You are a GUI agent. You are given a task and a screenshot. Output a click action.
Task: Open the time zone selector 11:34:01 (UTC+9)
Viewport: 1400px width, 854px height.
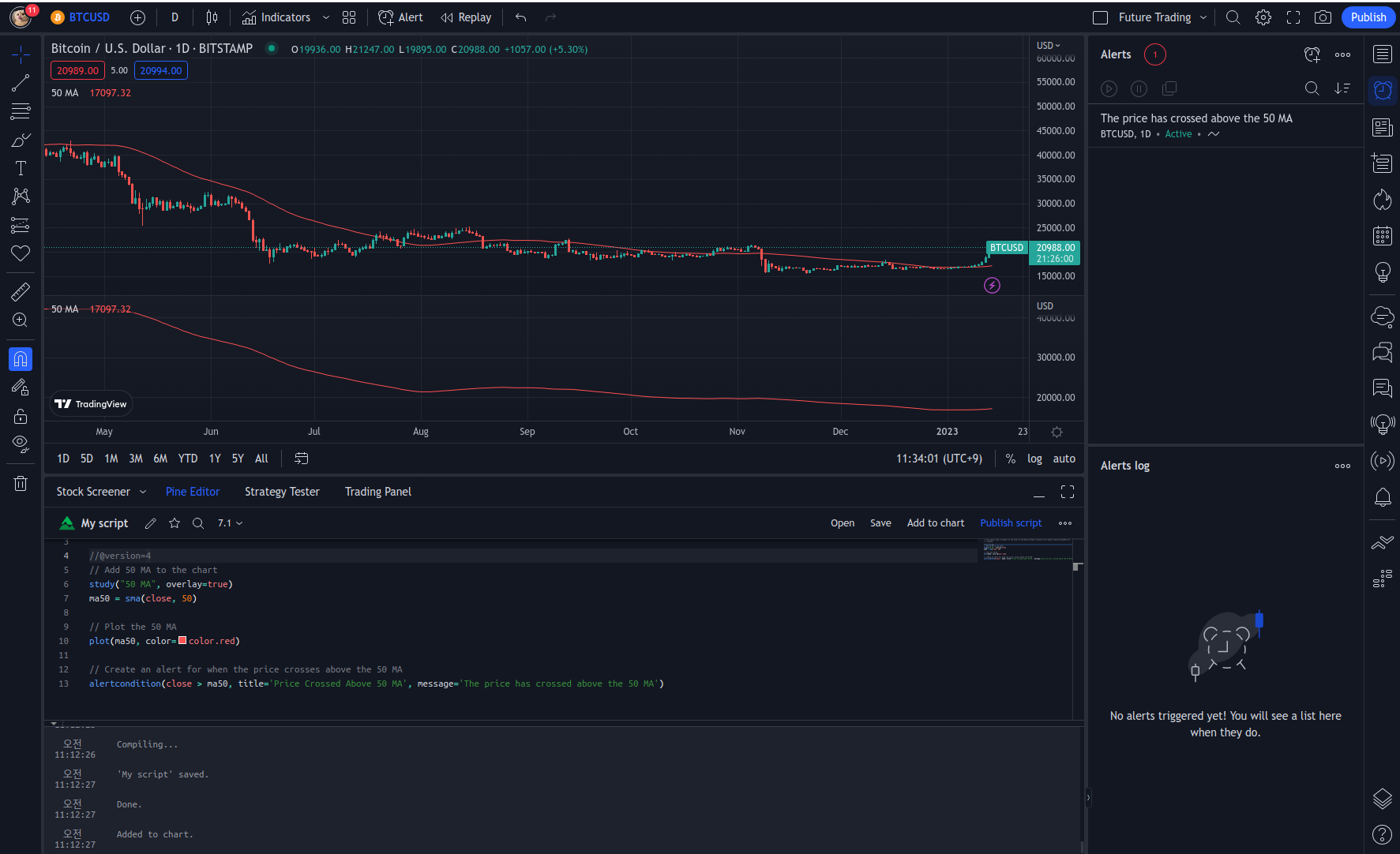click(939, 459)
